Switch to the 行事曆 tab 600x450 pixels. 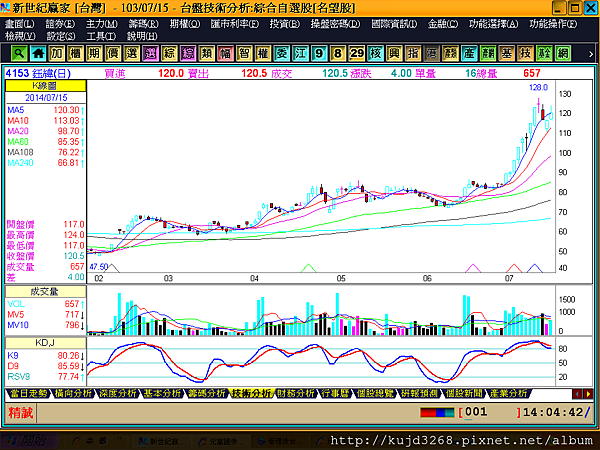pyautogui.click(x=335, y=393)
